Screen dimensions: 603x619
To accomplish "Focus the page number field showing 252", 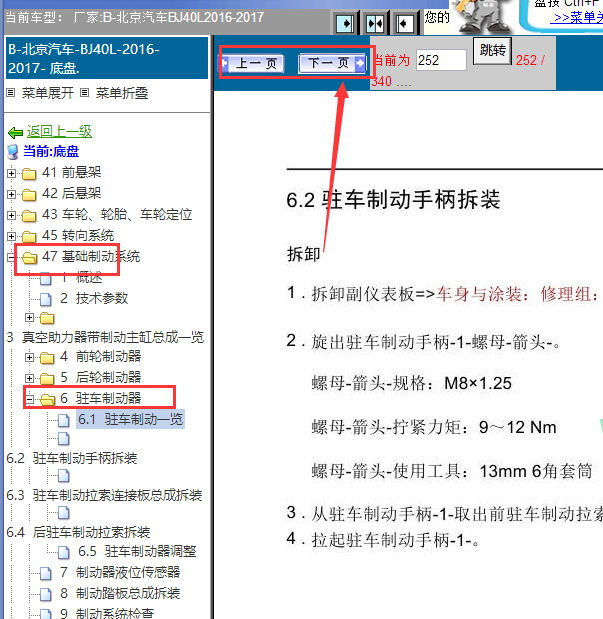I will tap(441, 60).
